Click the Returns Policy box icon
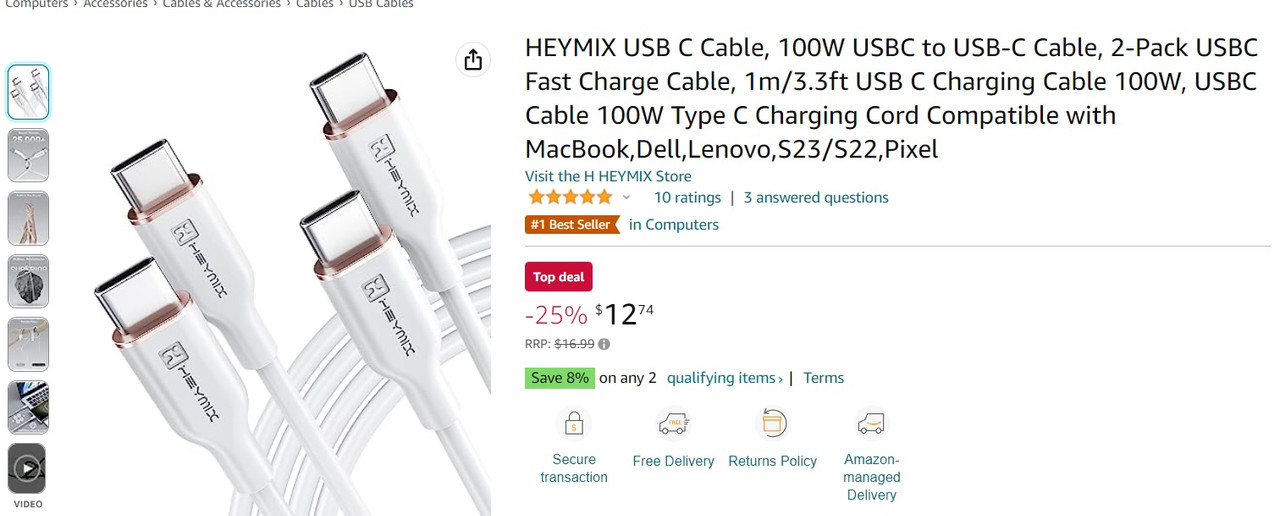This screenshot has width=1280, height=516. click(x=772, y=424)
